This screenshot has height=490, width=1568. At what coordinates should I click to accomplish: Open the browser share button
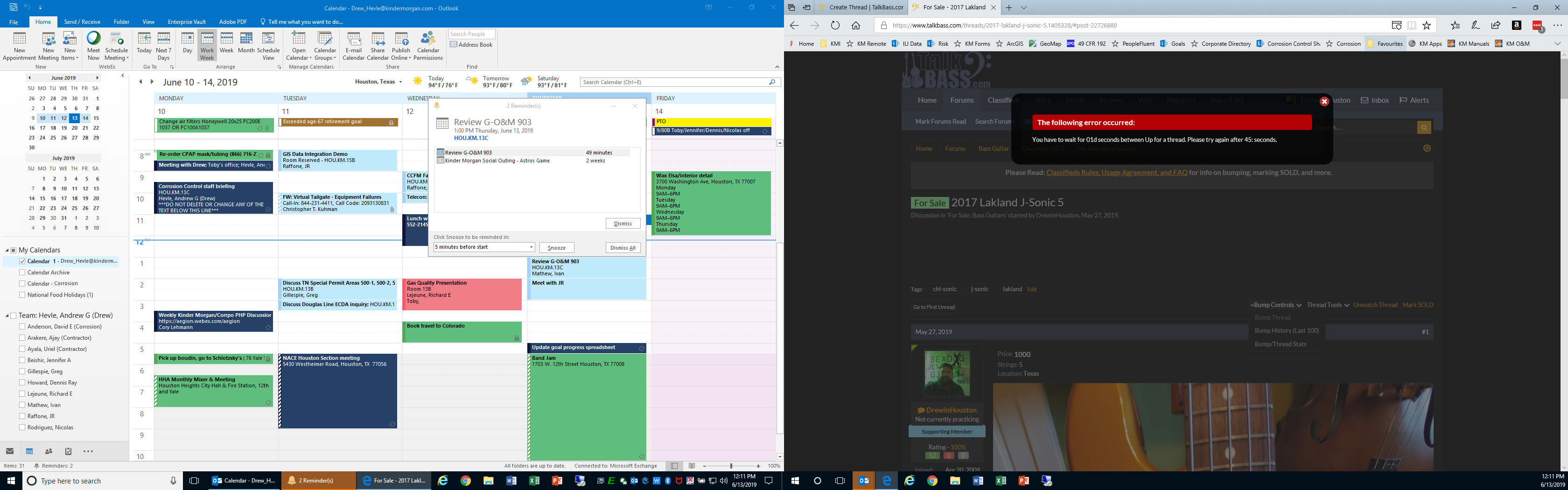(x=1496, y=26)
